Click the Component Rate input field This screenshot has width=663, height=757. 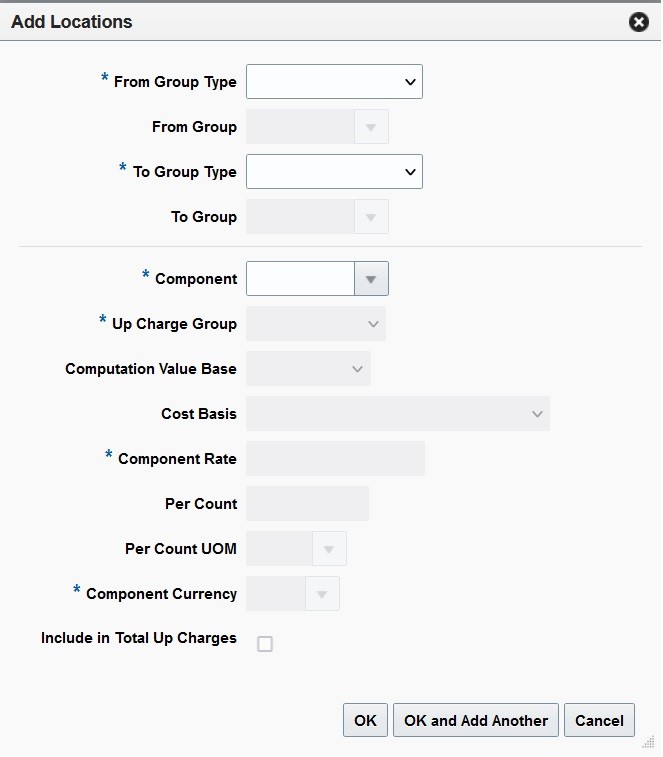coord(336,459)
